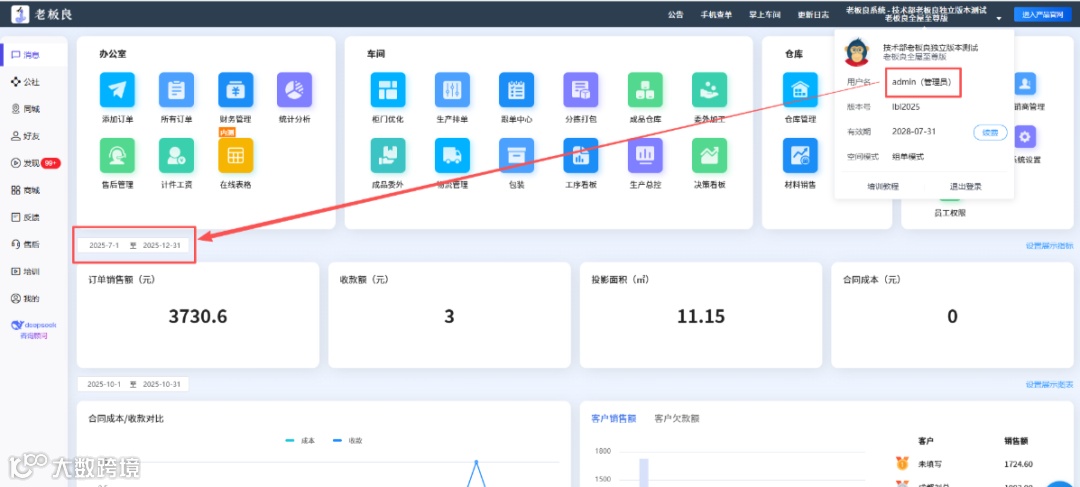Select 培训 in the left sidebar

pos(25,271)
